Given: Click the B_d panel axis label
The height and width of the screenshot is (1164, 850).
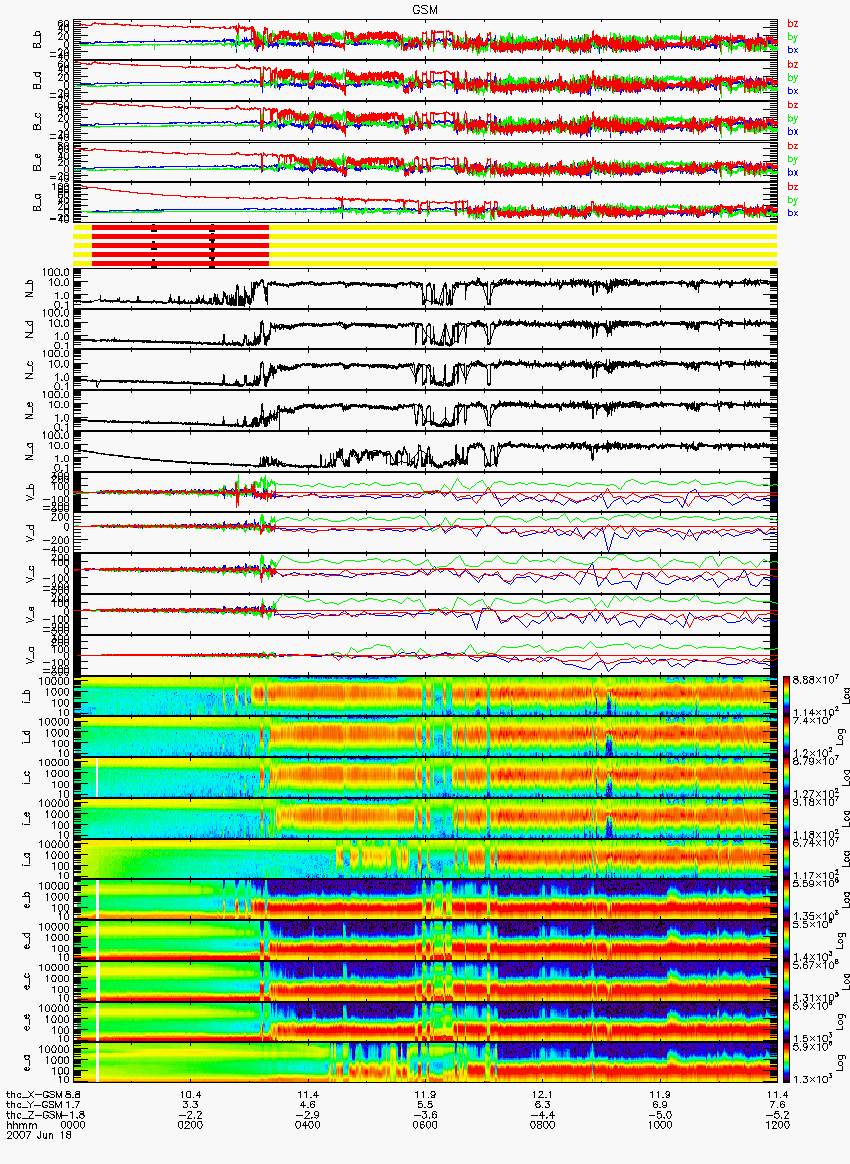Looking at the screenshot, I should point(38,81).
